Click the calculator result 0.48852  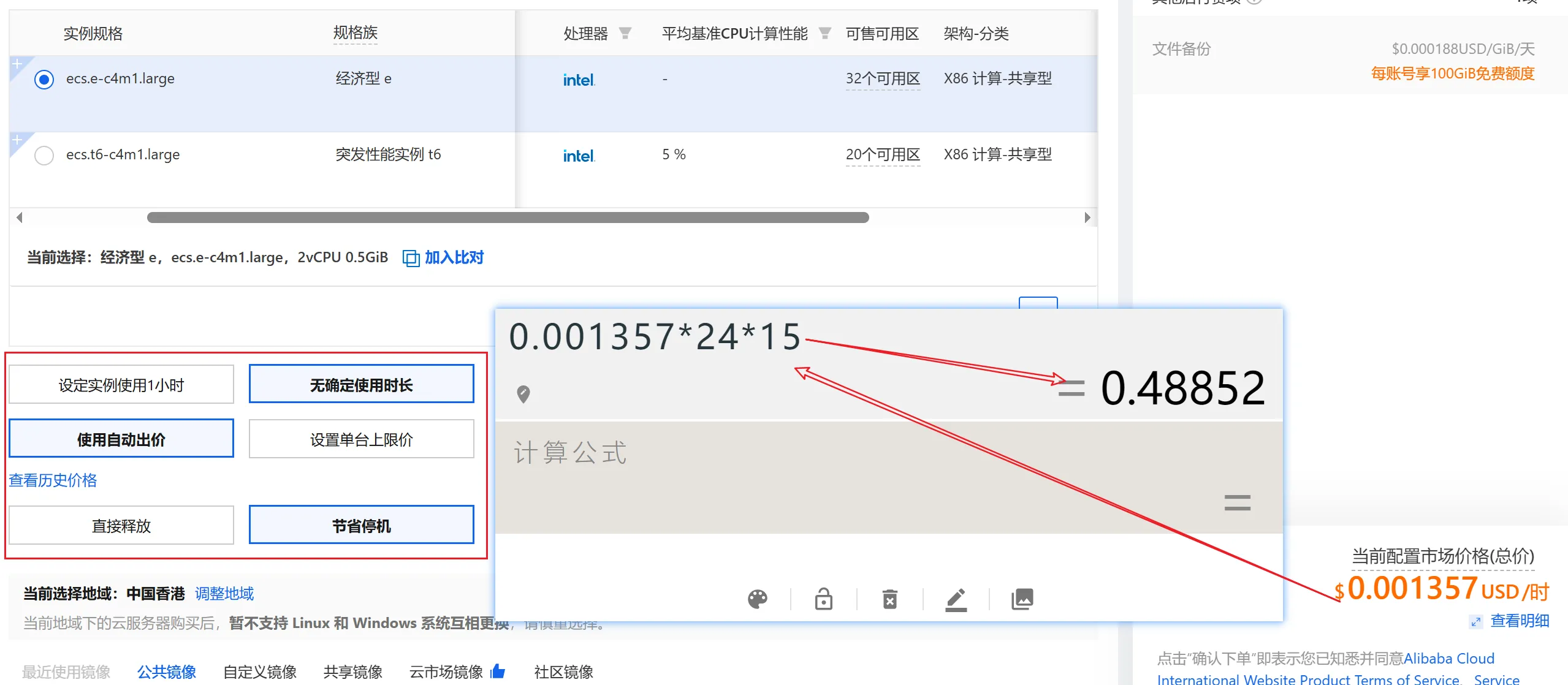[1183, 388]
